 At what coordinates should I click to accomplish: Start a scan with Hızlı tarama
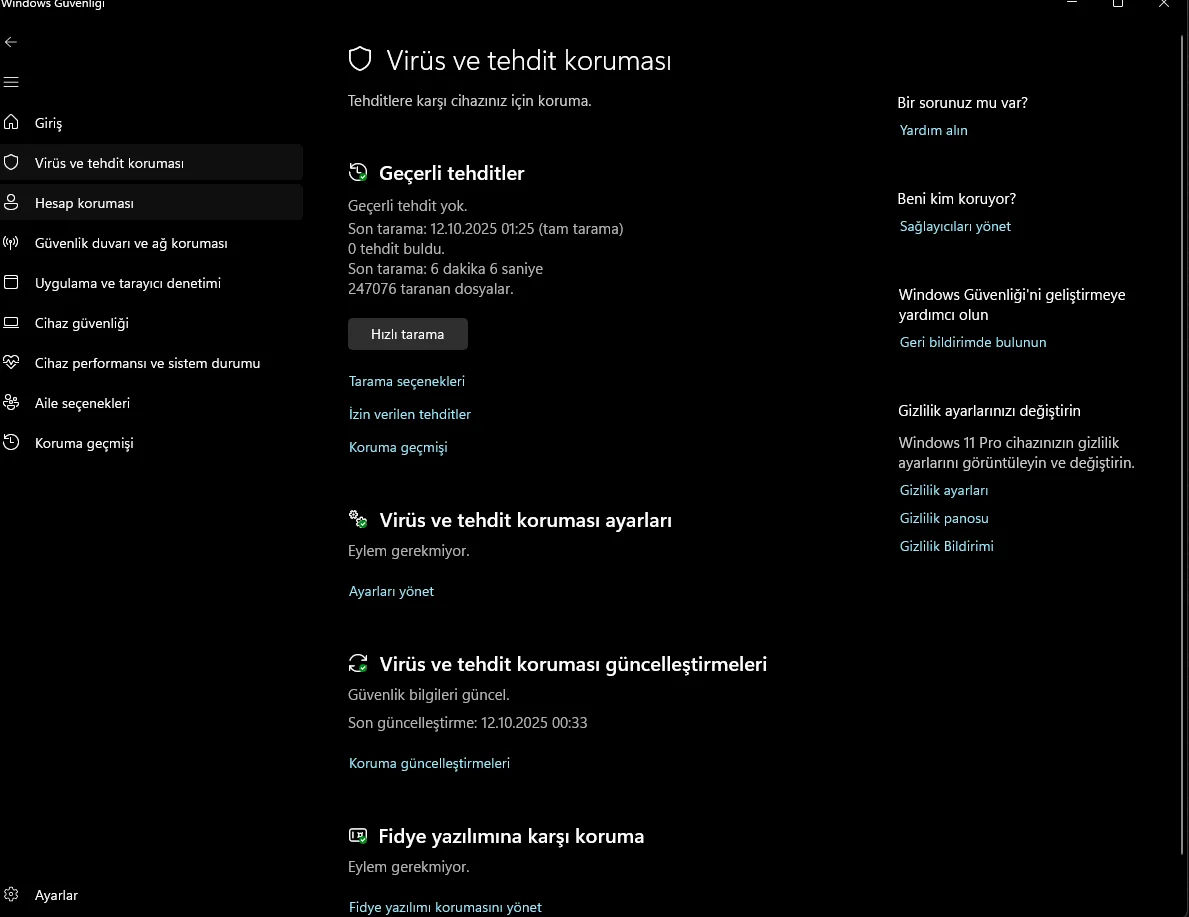click(407, 334)
